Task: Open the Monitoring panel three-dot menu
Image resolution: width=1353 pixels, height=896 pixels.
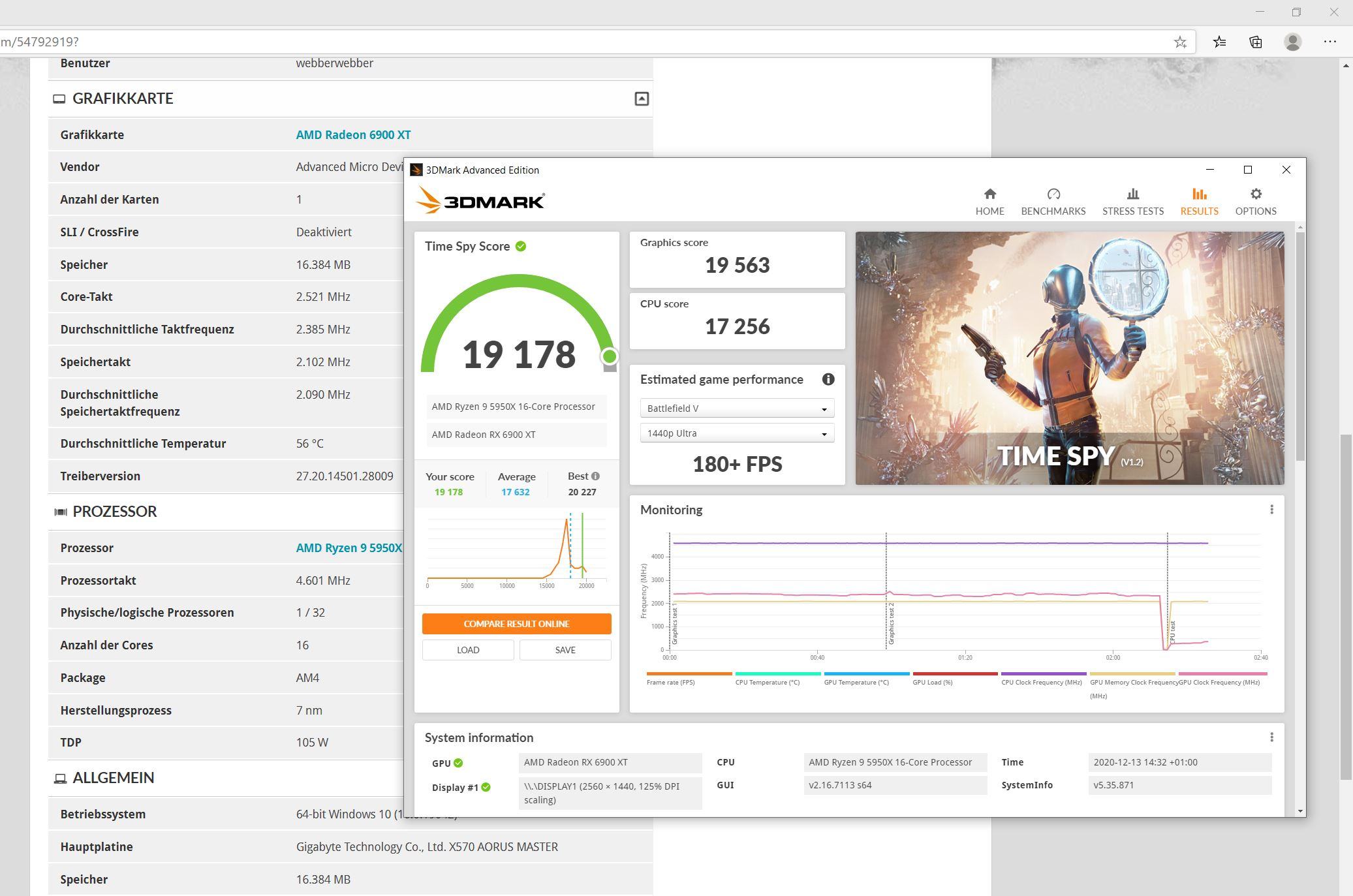Action: 1271,510
